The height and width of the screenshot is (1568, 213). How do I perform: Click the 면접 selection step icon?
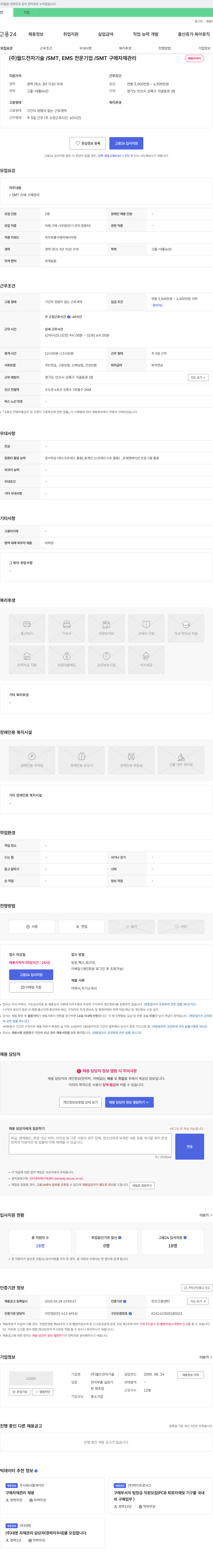coord(82,927)
